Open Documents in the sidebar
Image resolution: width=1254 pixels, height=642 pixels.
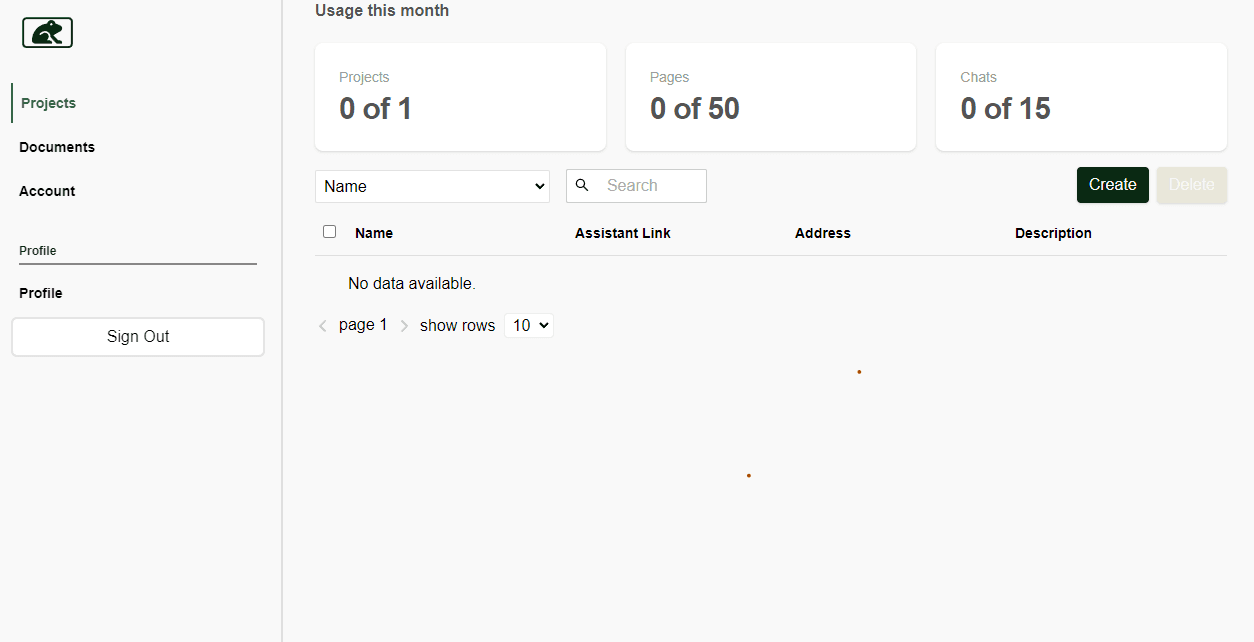(57, 147)
